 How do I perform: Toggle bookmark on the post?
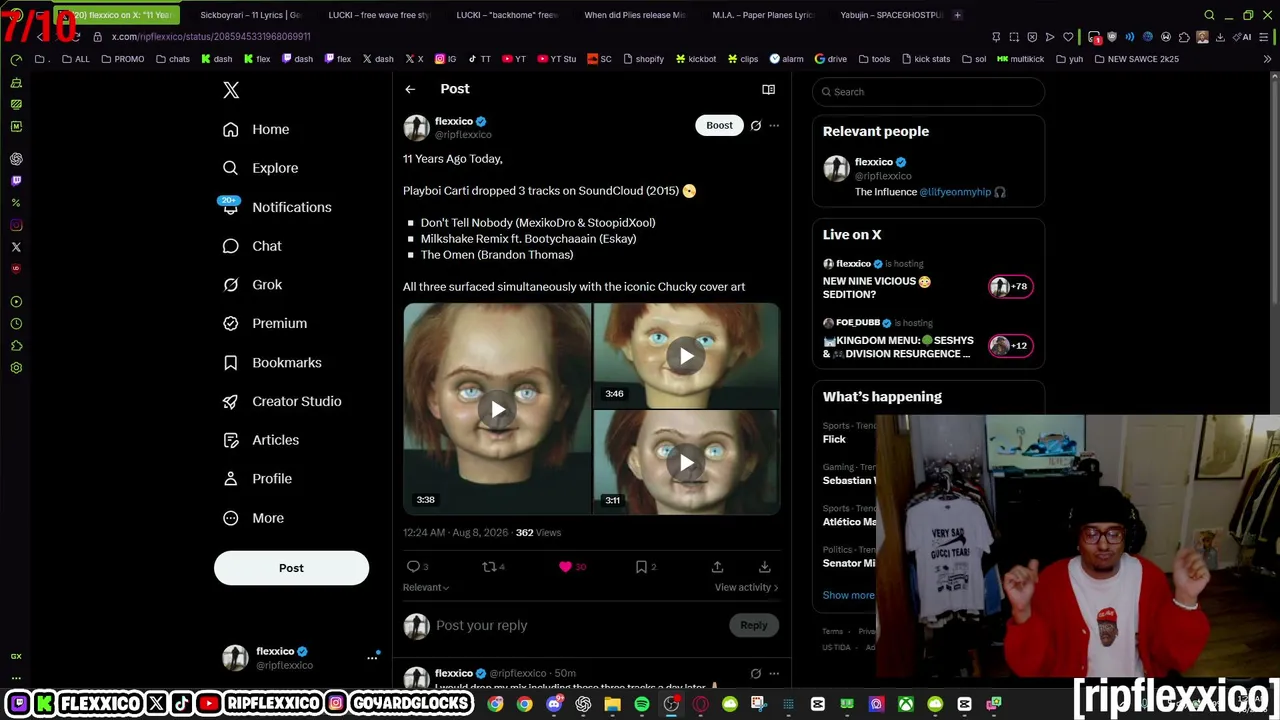coord(641,567)
